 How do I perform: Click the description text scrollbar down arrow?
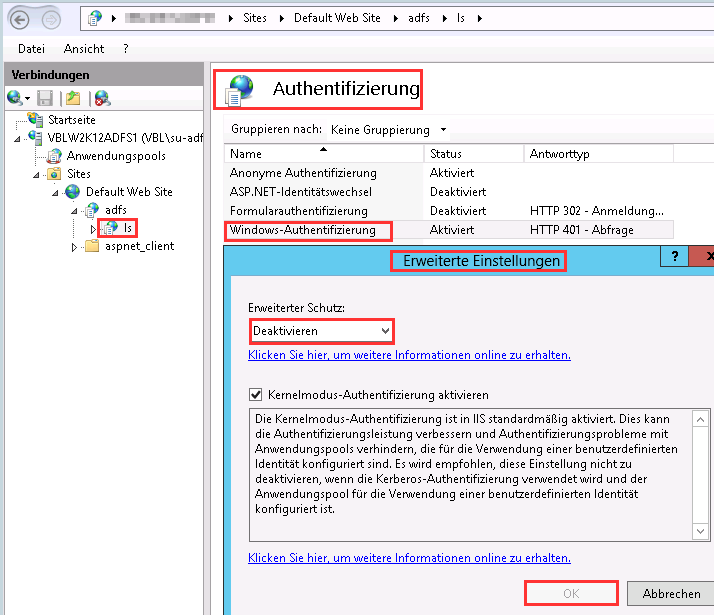coord(700,533)
